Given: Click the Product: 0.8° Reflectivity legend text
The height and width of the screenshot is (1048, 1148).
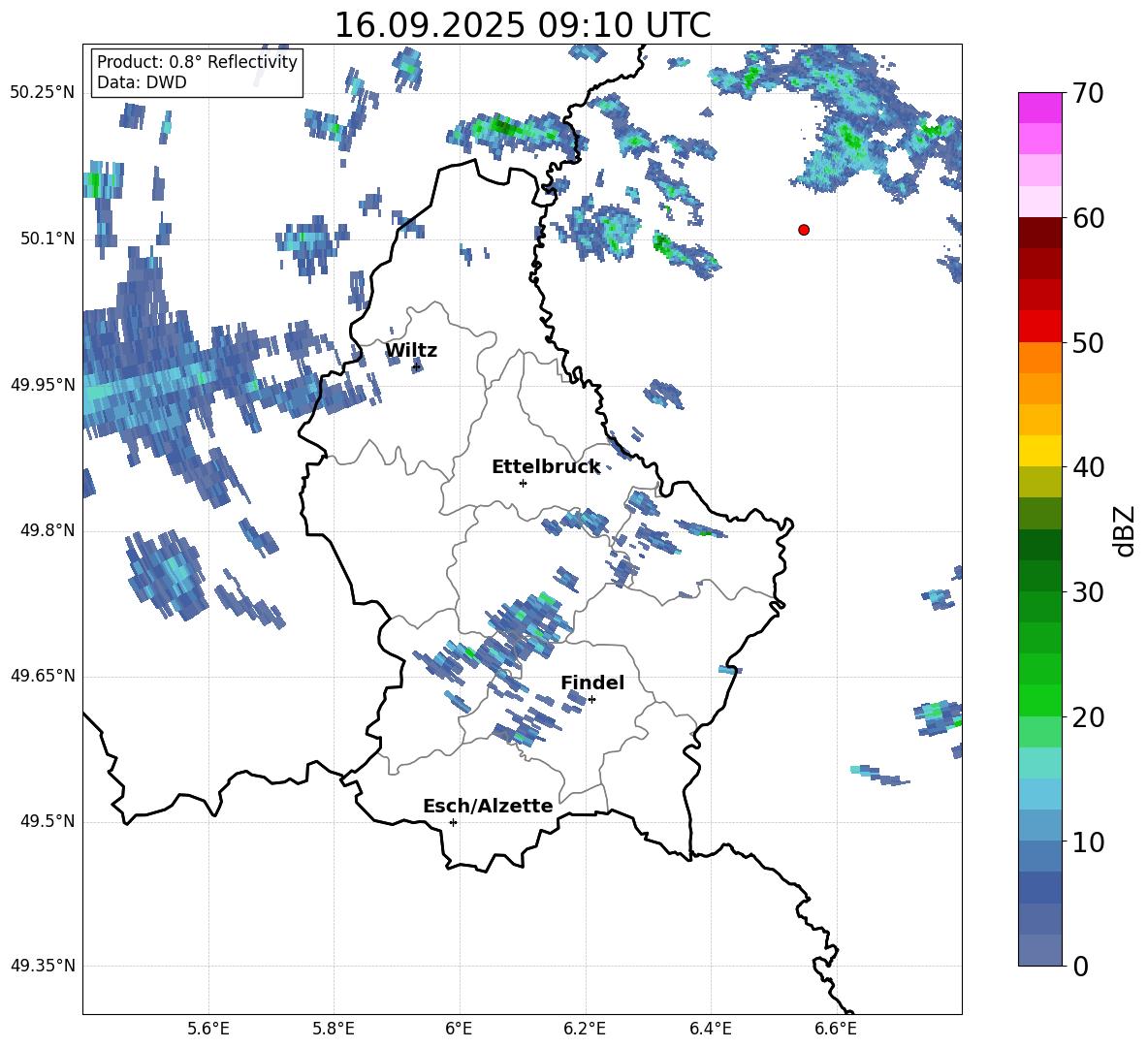Looking at the screenshot, I should [197, 62].
